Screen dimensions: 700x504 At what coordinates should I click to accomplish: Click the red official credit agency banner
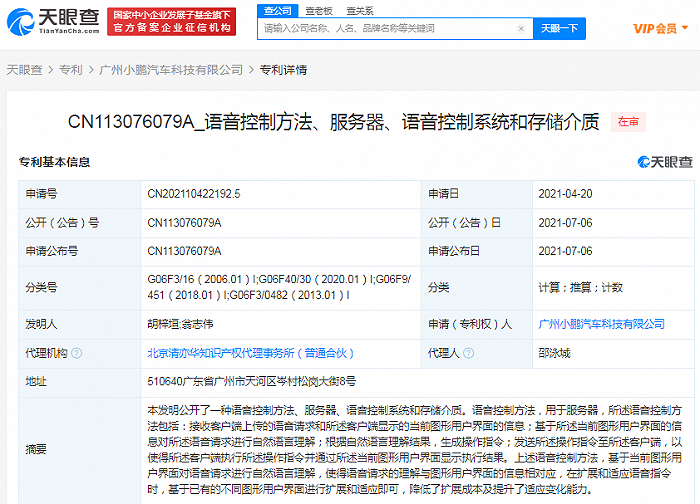[x=171, y=21]
